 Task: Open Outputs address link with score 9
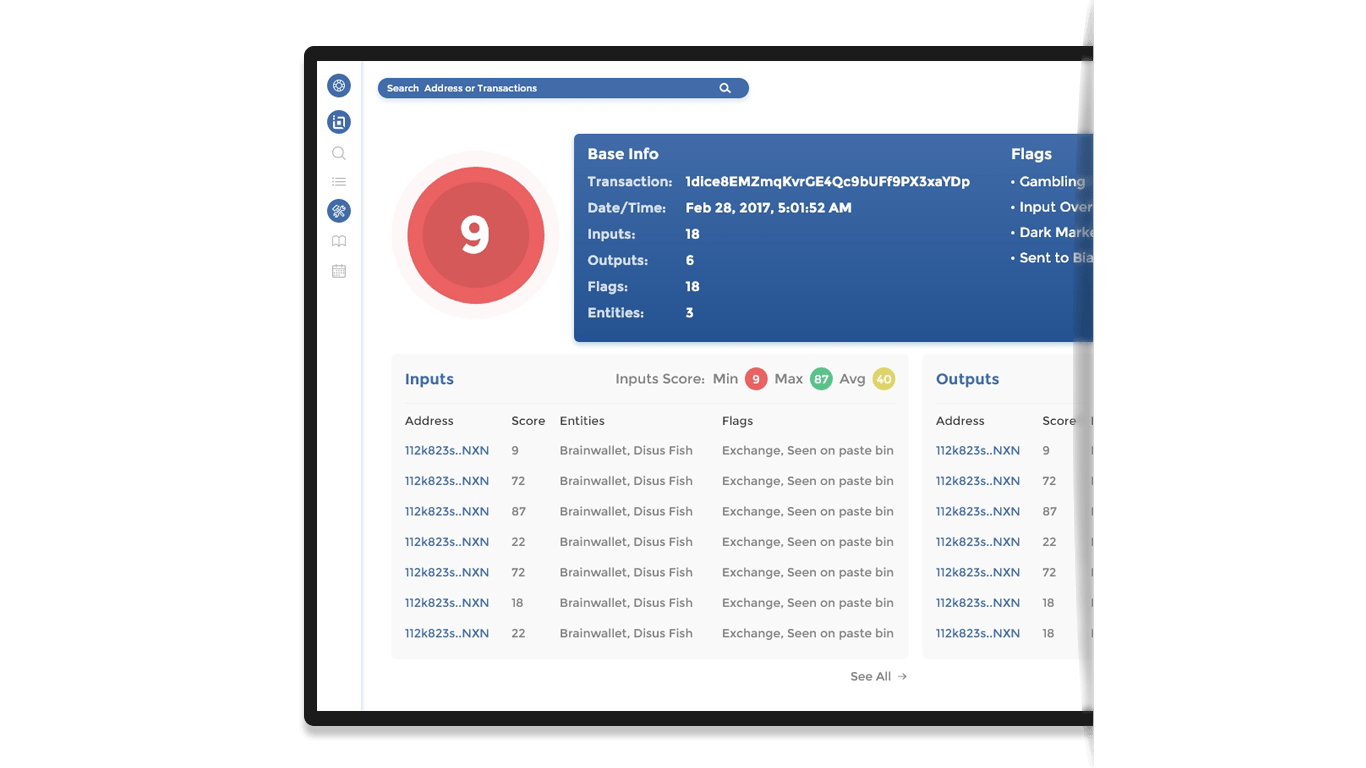click(978, 451)
